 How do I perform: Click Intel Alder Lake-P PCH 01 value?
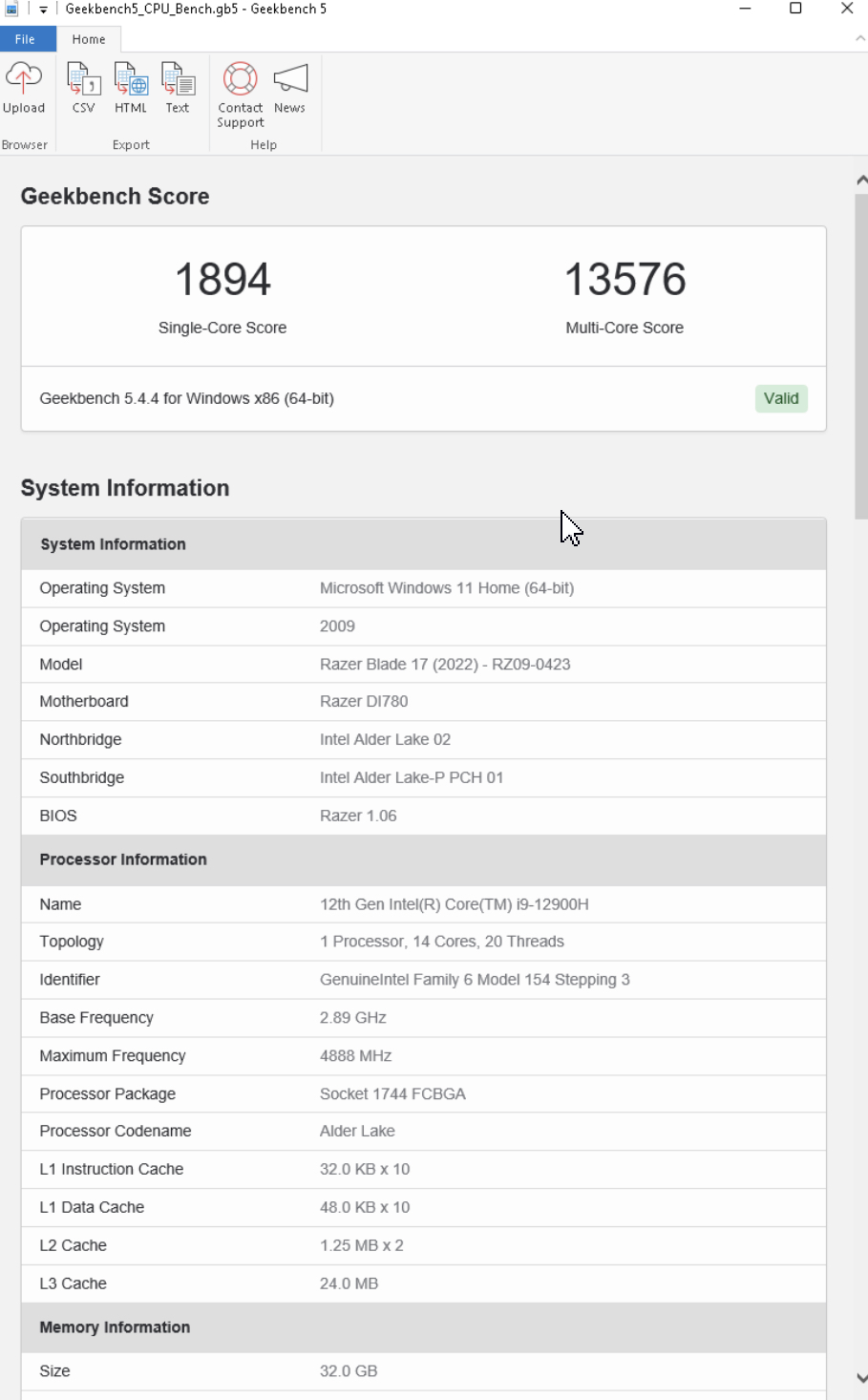point(412,777)
